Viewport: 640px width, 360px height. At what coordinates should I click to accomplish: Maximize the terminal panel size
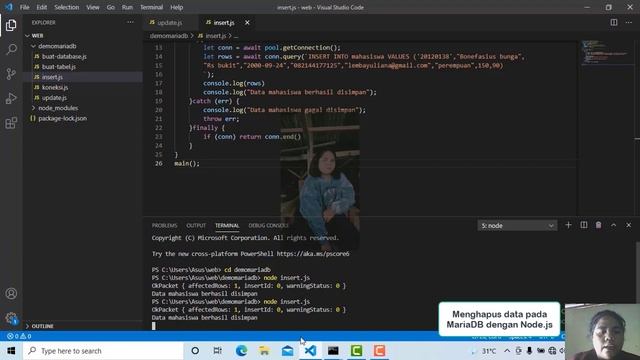[x=613, y=225]
